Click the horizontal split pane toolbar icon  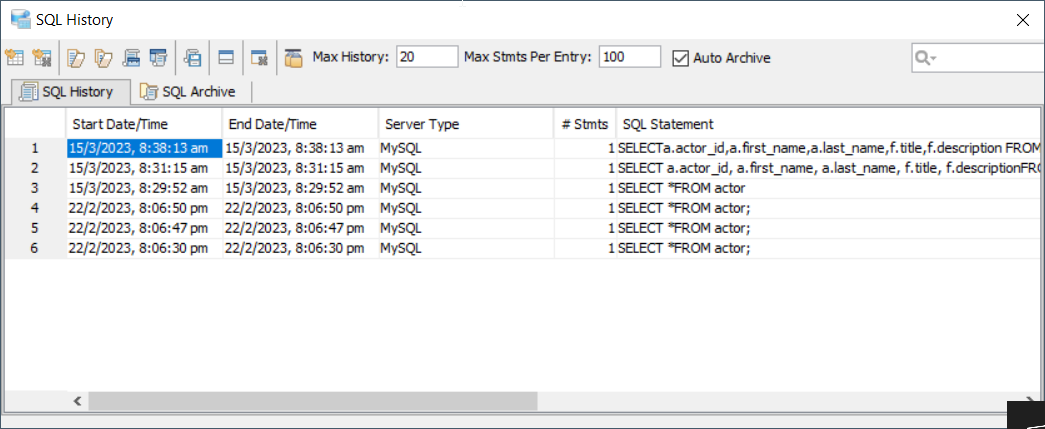(x=226, y=58)
